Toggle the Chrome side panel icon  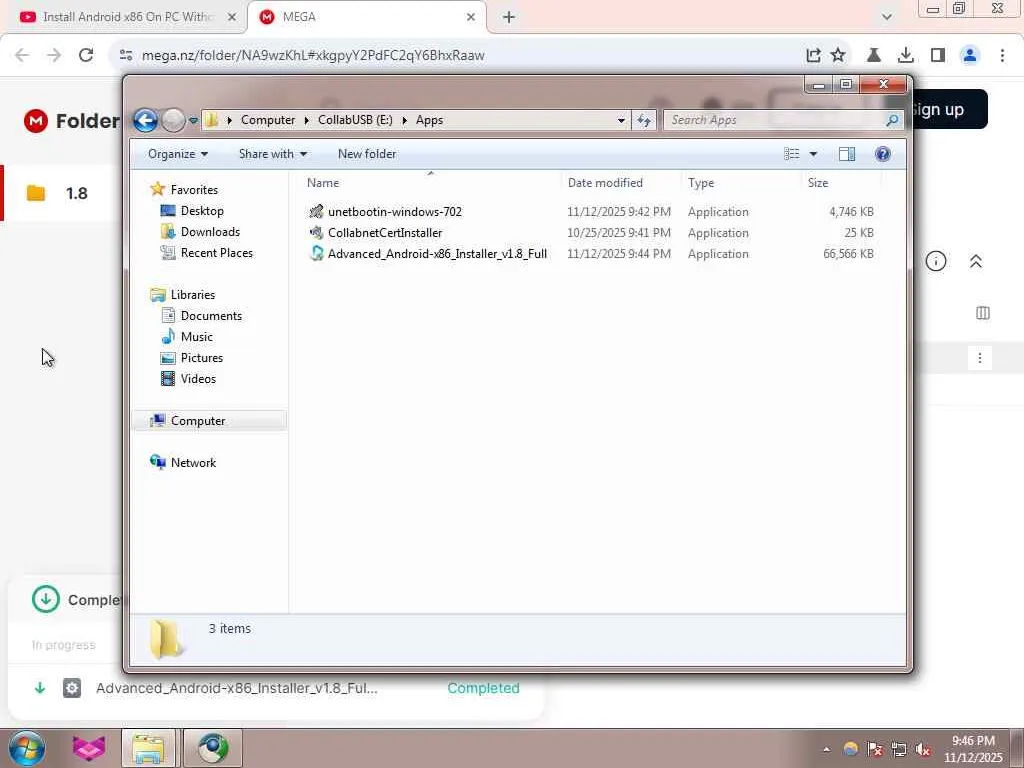click(938, 55)
